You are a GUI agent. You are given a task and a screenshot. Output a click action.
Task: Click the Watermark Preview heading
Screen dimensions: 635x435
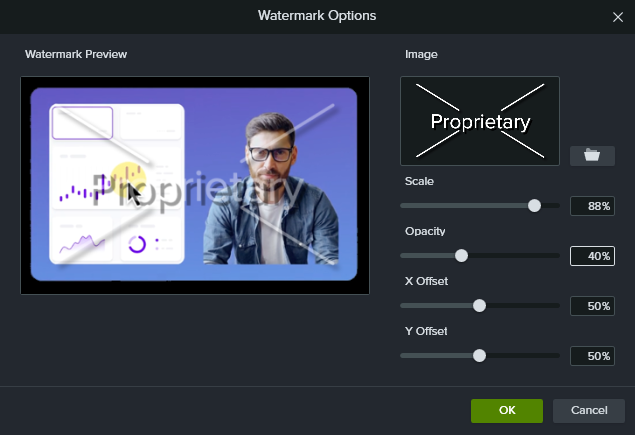coord(76,53)
